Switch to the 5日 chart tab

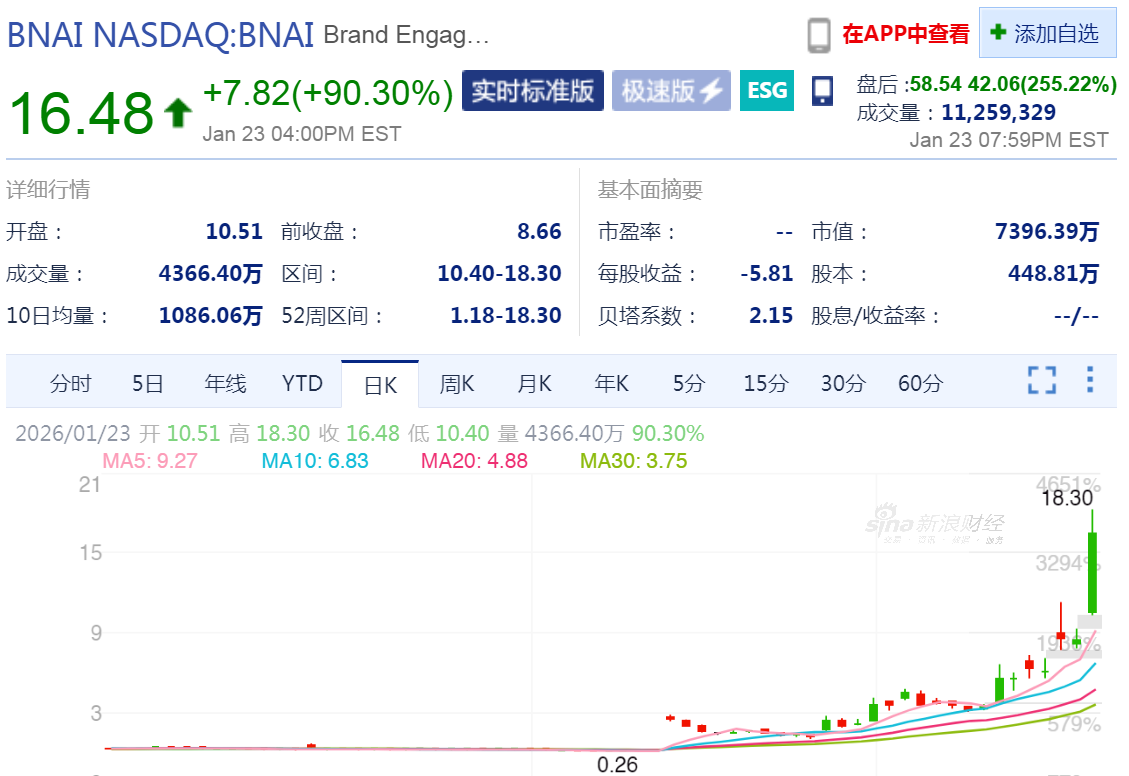click(x=148, y=384)
